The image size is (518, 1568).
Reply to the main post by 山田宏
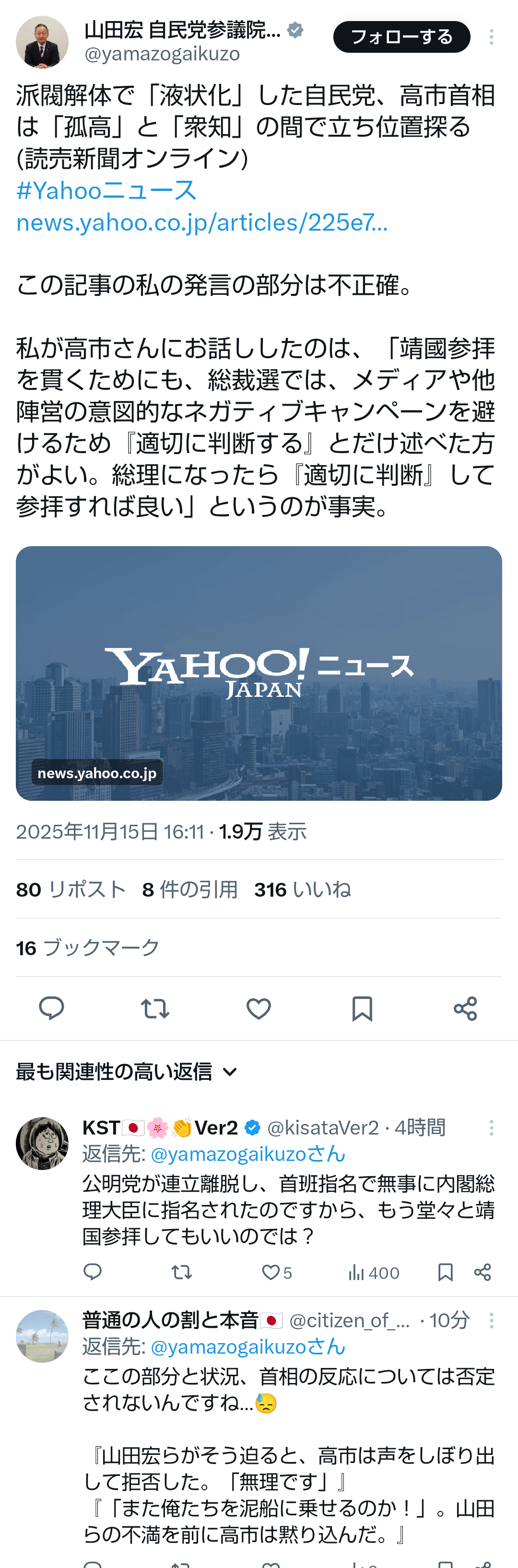[x=52, y=1008]
